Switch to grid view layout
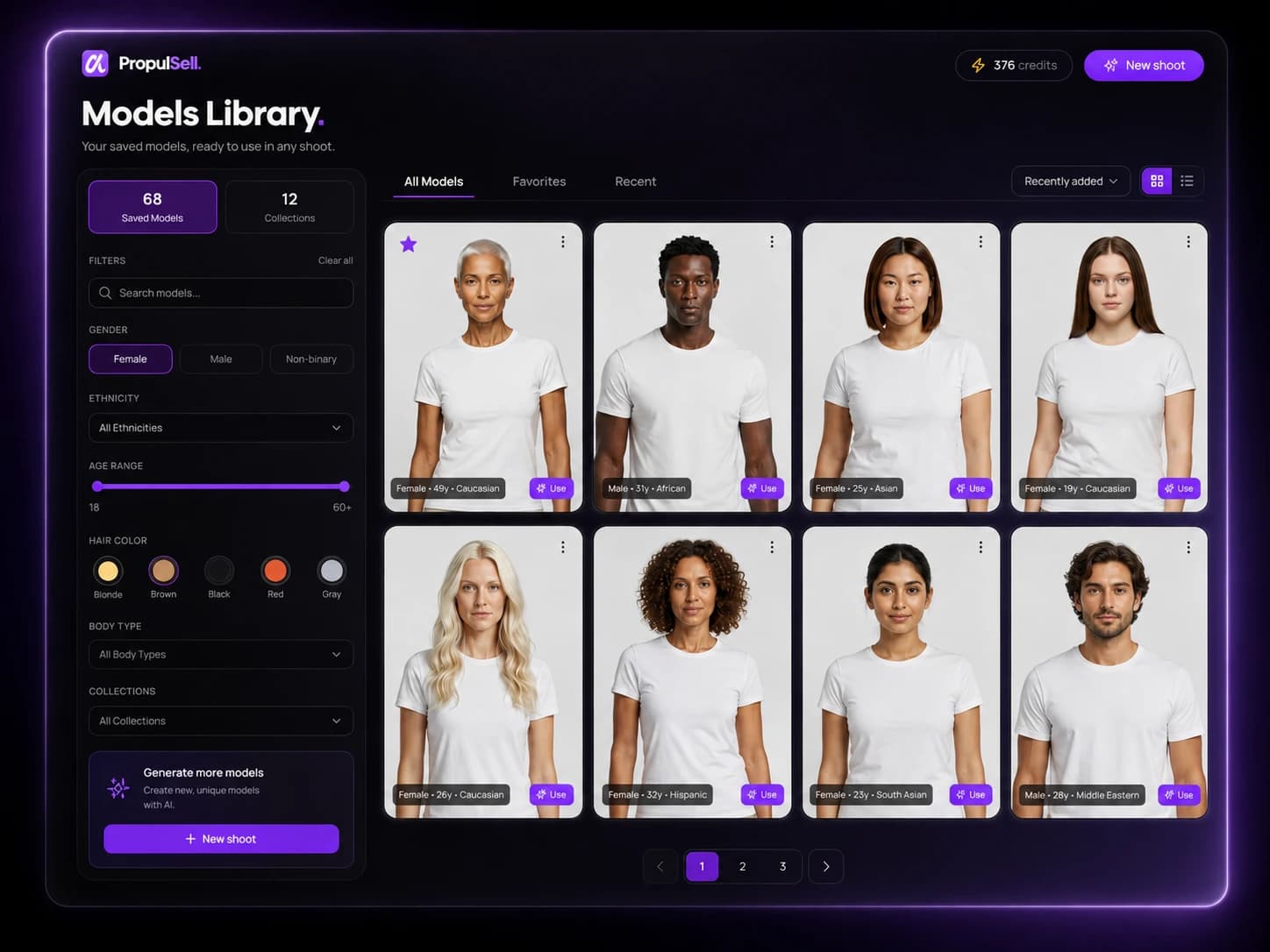Image resolution: width=1270 pixels, height=952 pixels. [x=1156, y=181]
